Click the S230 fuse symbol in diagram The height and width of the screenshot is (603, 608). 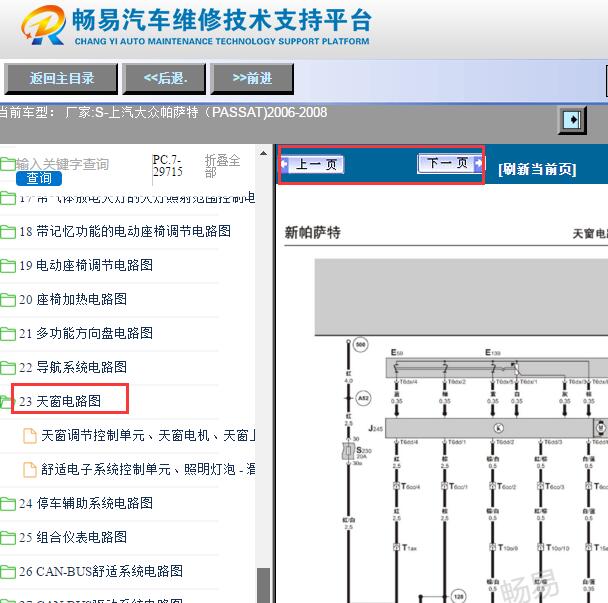coord(348,451)
